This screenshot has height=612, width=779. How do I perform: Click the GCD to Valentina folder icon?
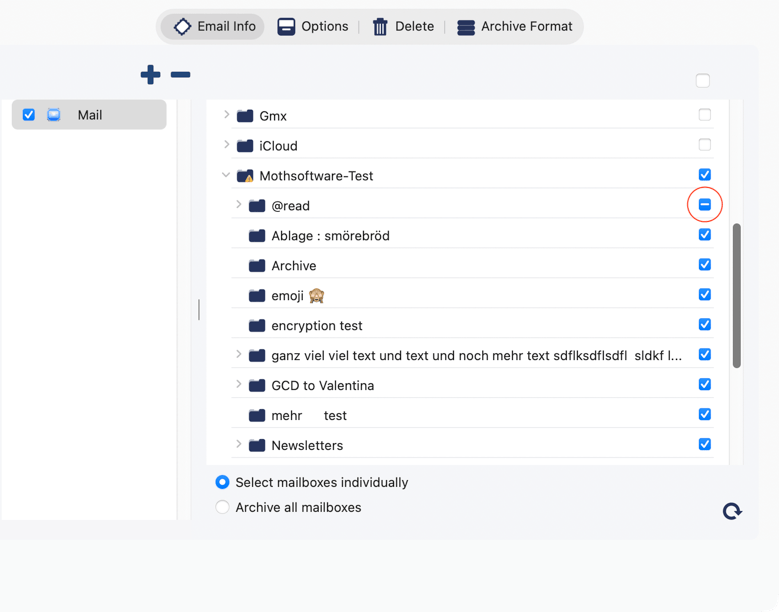[257, 385]
